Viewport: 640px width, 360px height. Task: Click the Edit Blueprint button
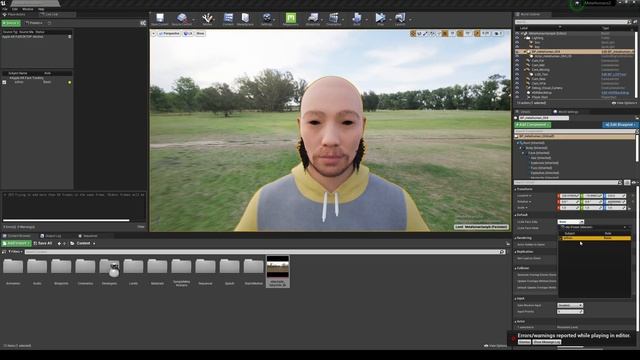point(620,124)
